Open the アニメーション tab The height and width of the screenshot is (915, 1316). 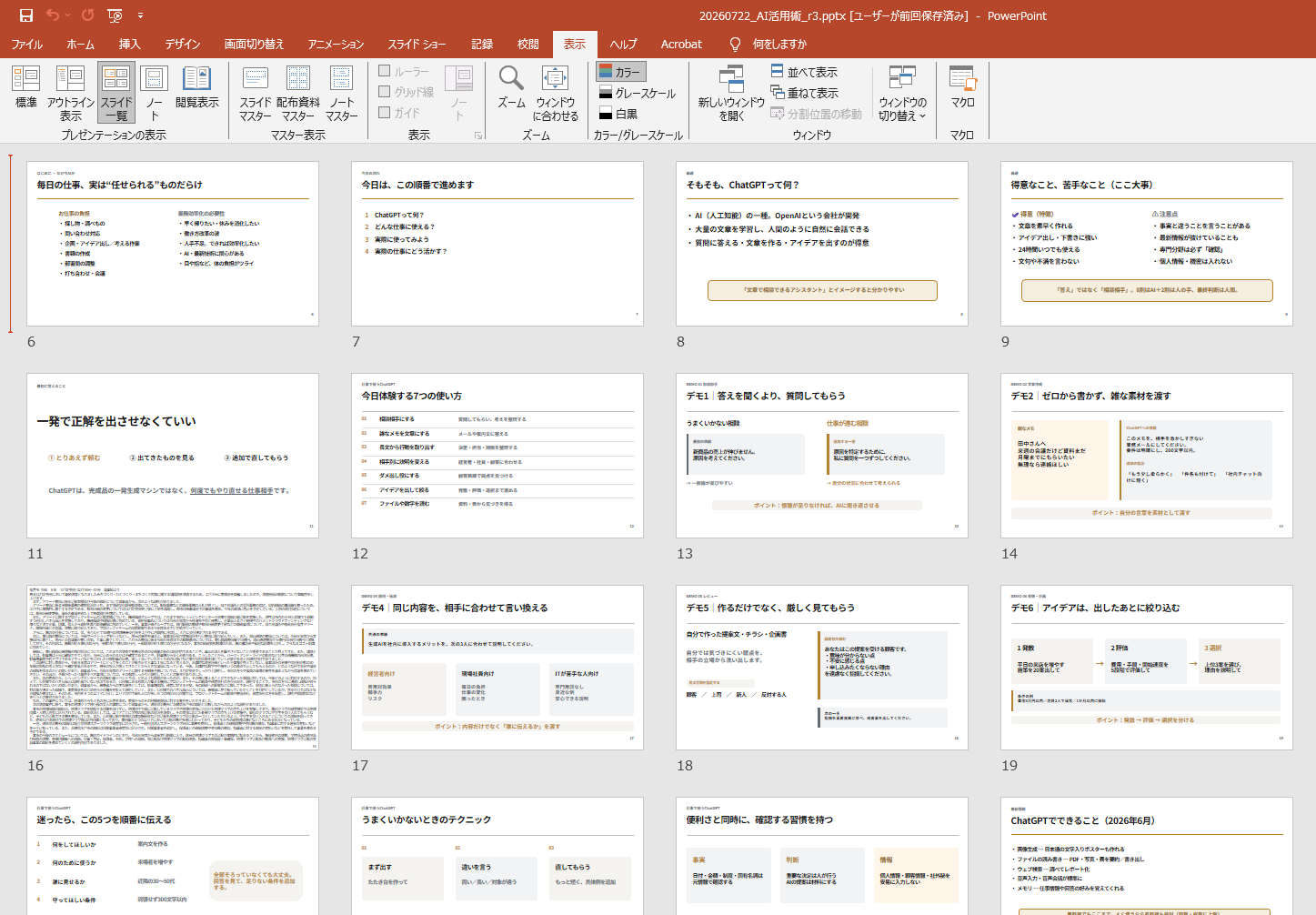tap(335, 44)
